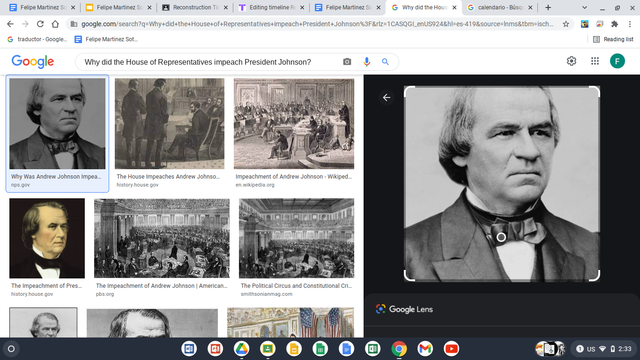
Task: Select the smithsonianmag.com Political Circus image
Action: point(297,238)
